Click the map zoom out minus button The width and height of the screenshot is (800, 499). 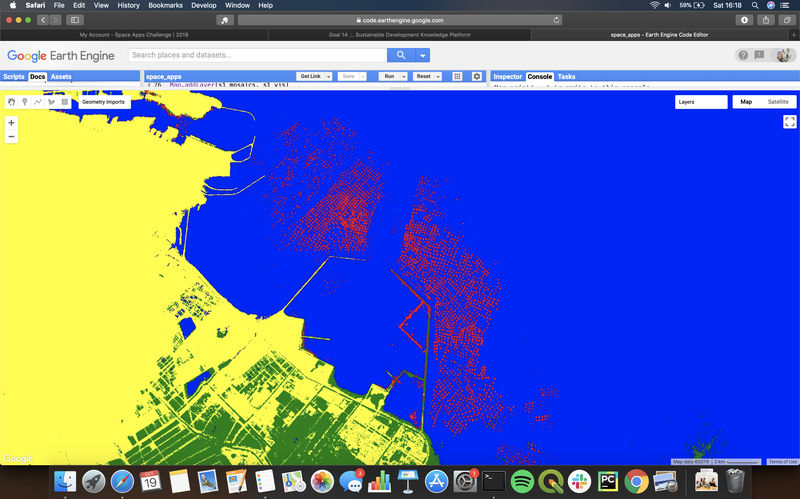coord(11,136)
